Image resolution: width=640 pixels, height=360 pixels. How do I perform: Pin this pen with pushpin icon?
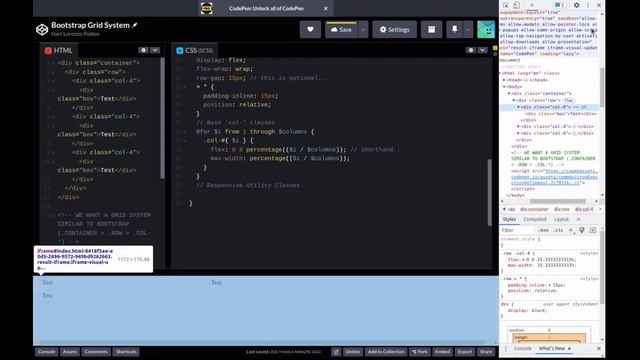click(454, 29)
